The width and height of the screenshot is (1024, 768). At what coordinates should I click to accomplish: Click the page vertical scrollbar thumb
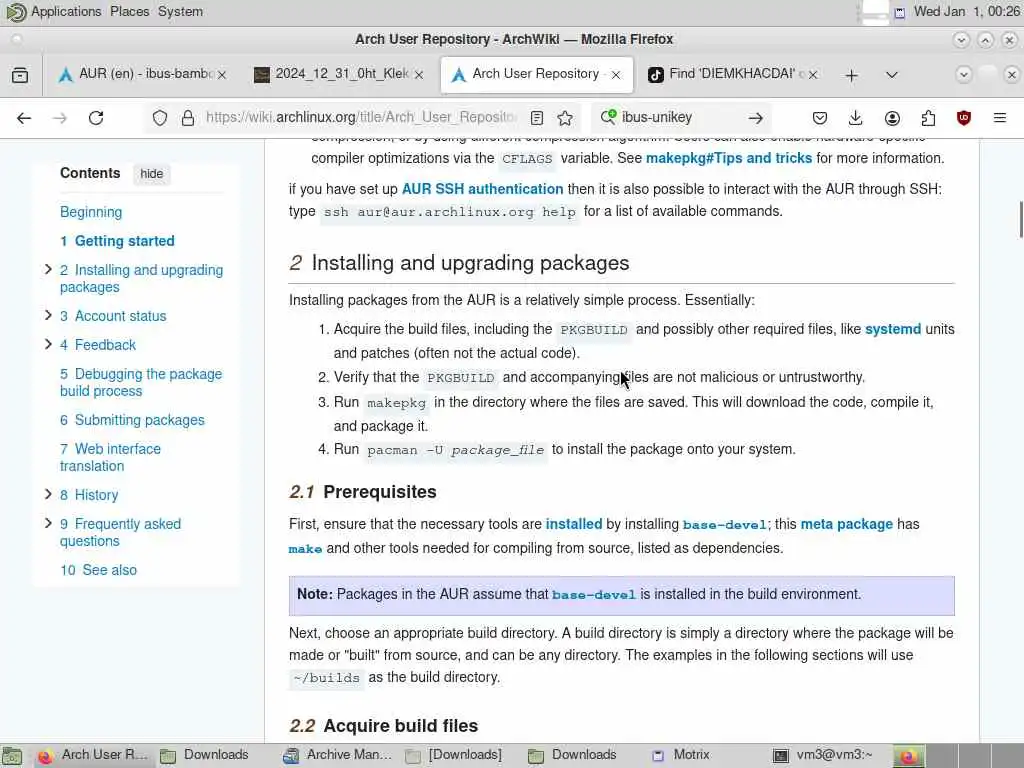[1021, 220]
